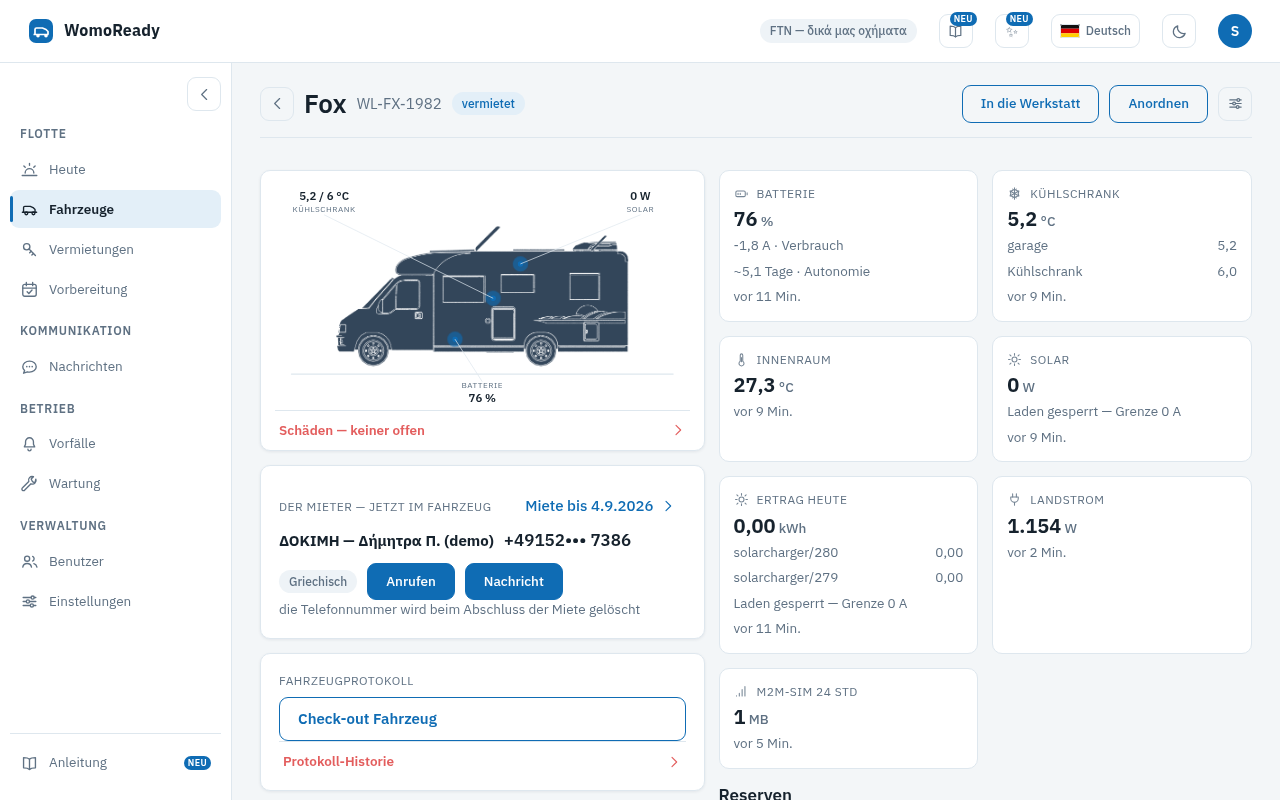Click the Kühlschrank snowflake icon
1280x800 pixels.
1014,194
